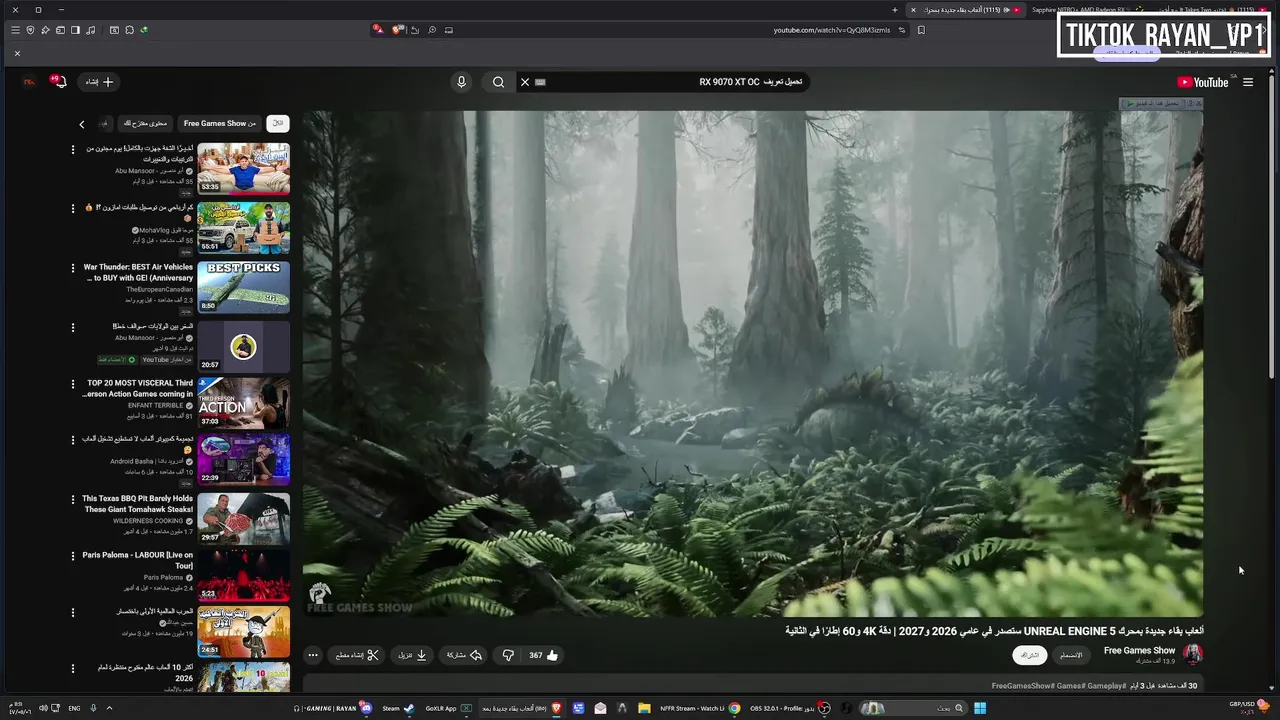The height and width of the screenshot is (720, 1280).
Task: Click the youtube.com address bar URL
Action: (x=832, y=30)
